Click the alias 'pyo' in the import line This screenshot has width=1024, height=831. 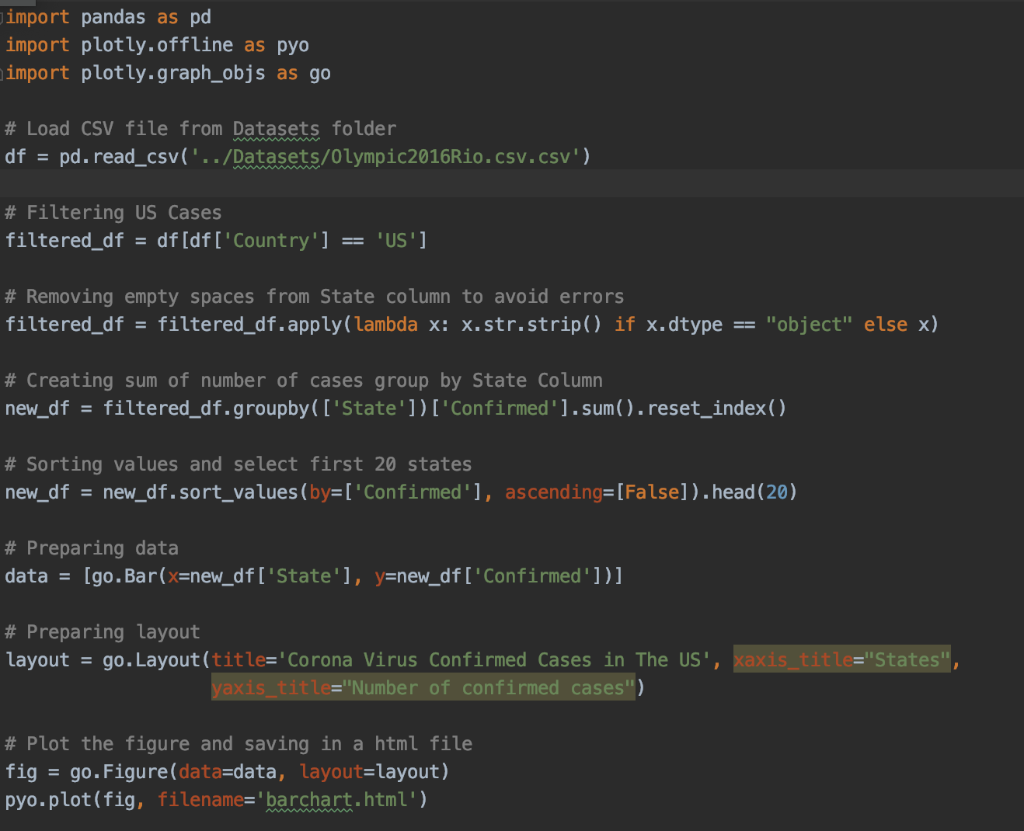pyautogui.click(x=293, y=45)
